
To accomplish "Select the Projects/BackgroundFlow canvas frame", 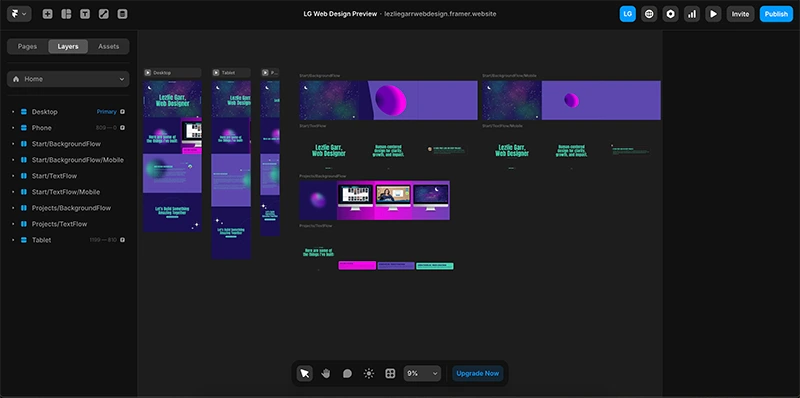I will [x=374, y=201].
